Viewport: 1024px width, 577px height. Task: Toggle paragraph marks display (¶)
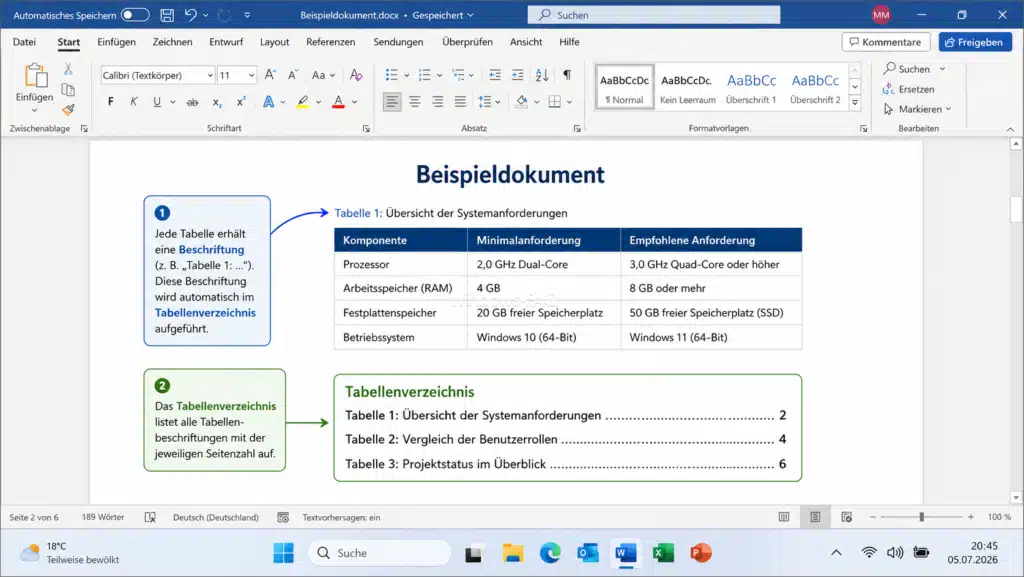click(x=567, y=75)
